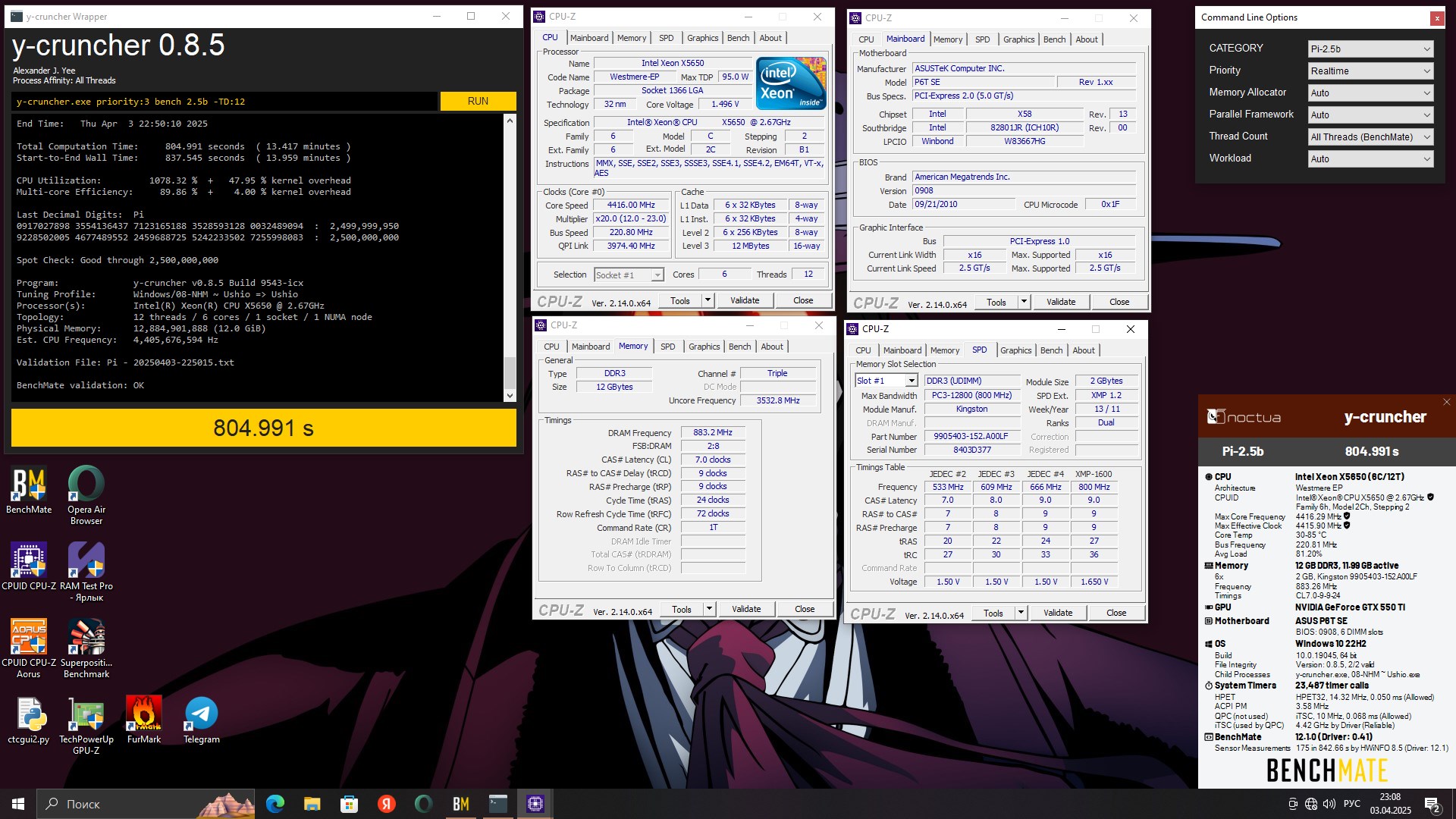Click Close in CPU-Z Memory window

point(805,609)
